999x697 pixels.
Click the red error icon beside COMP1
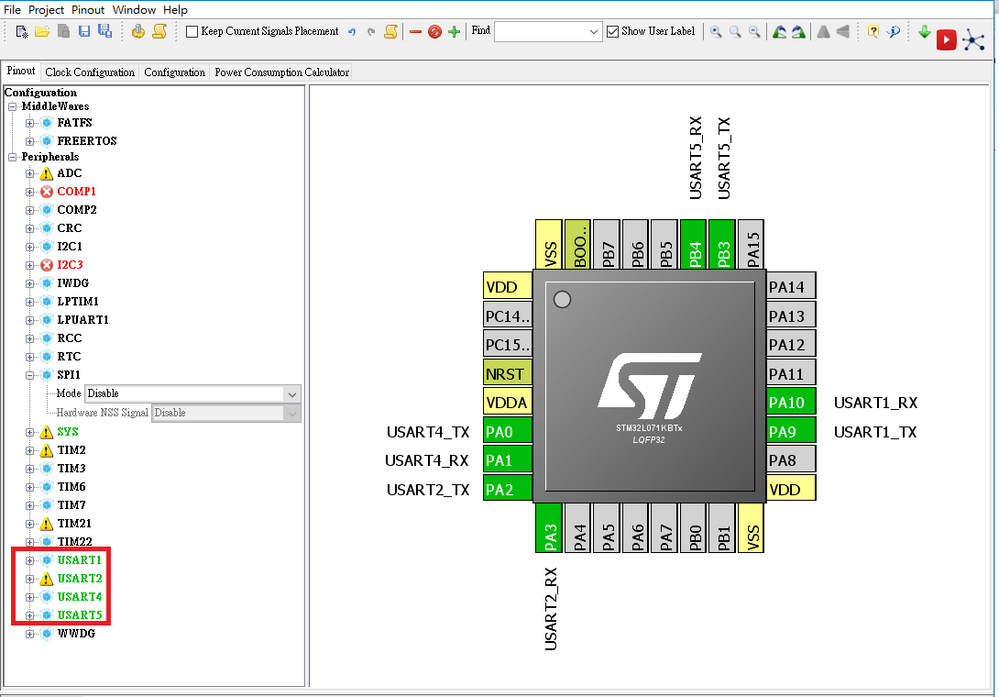point(47,192)
